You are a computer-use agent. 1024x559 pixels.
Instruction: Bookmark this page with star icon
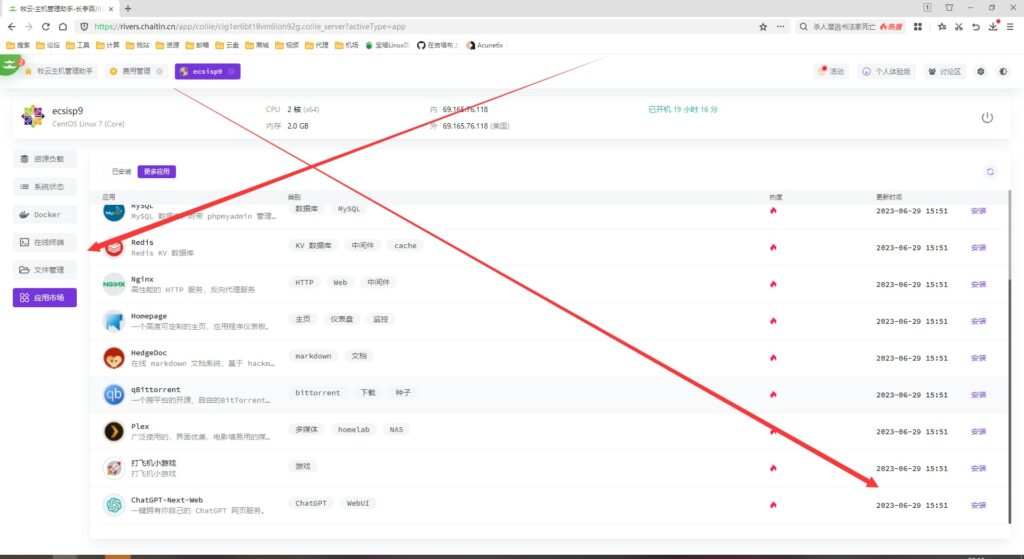point(763,27)
